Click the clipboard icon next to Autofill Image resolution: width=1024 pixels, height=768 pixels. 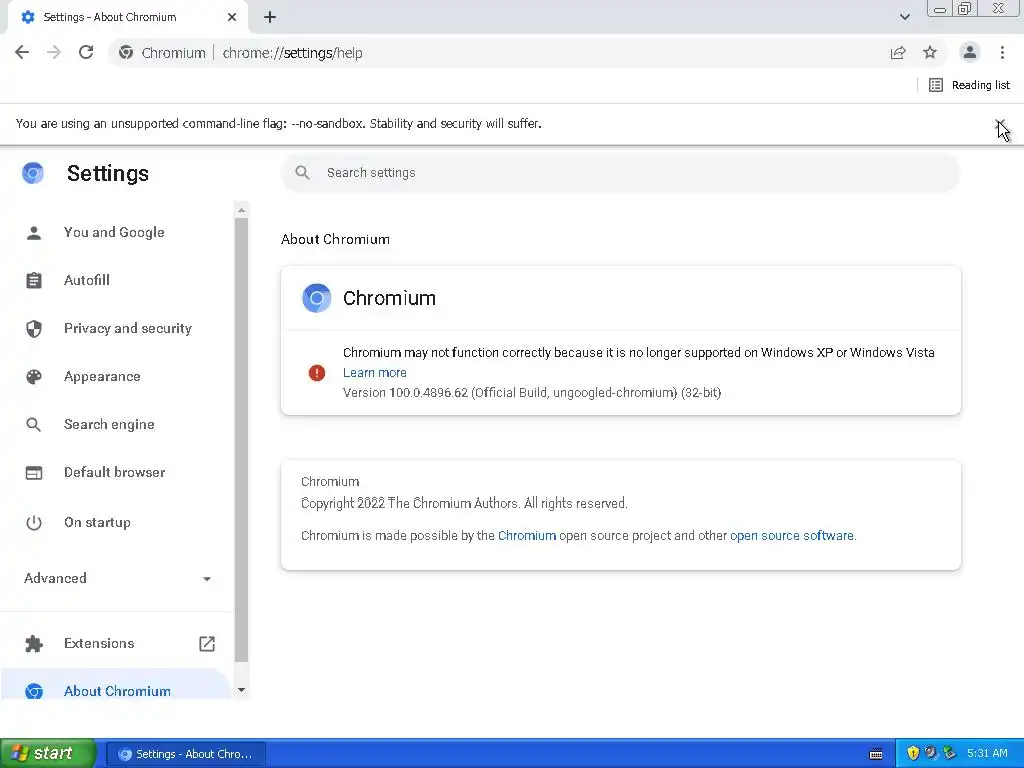[34, 280]
